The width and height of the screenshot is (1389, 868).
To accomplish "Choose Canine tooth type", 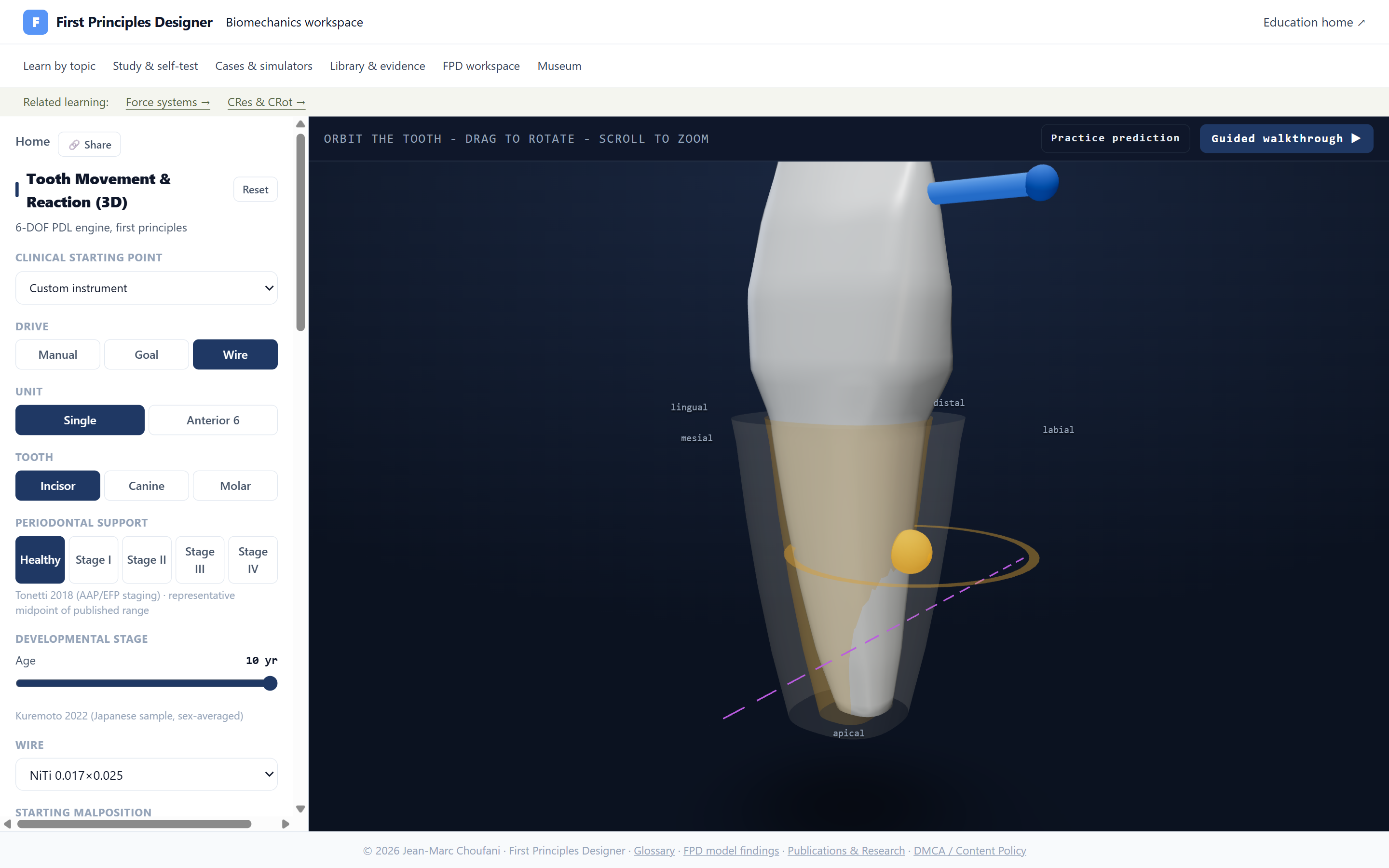I will point(146,485).
